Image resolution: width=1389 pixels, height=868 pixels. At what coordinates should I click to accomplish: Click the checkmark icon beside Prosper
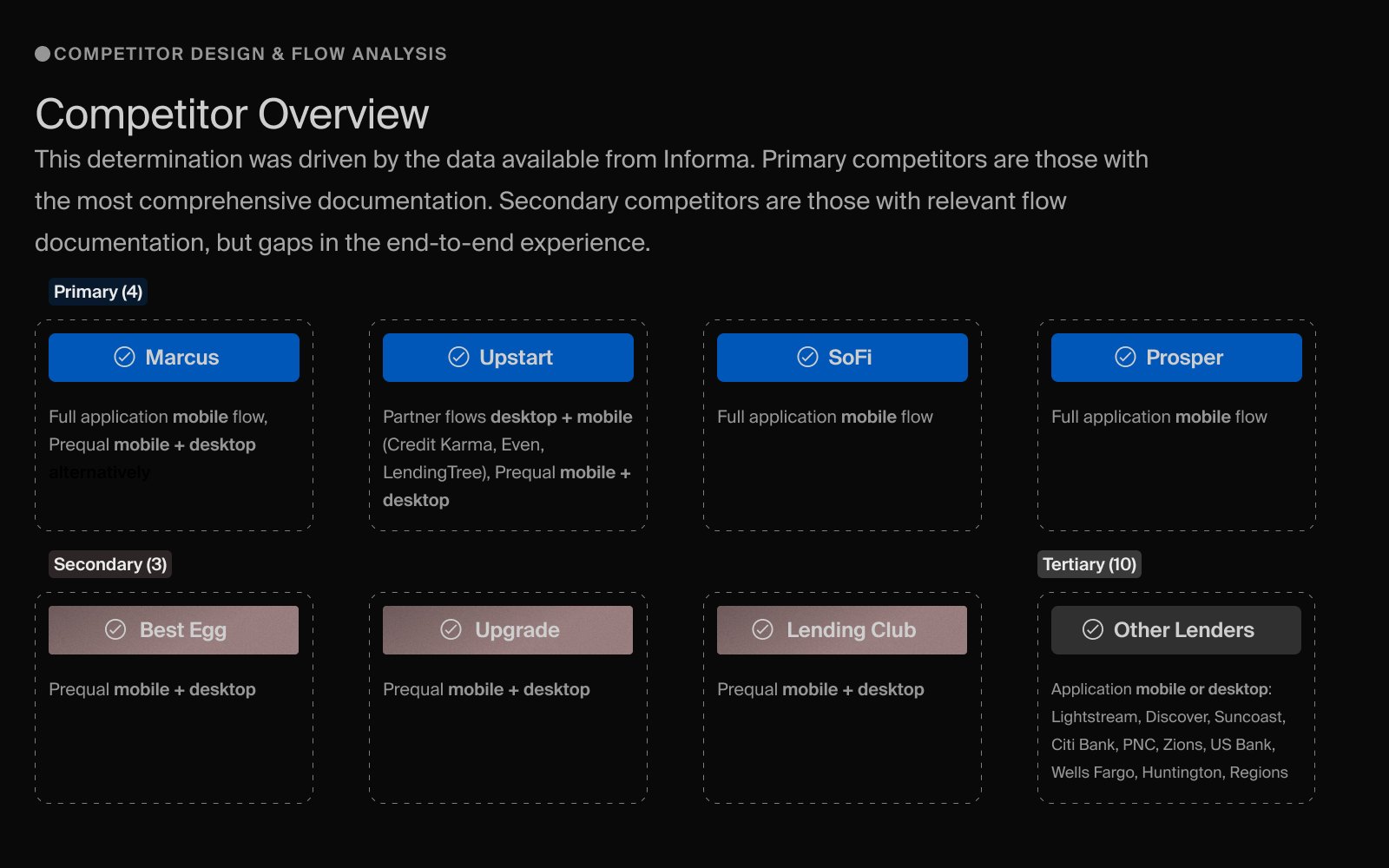point(1125,358)
